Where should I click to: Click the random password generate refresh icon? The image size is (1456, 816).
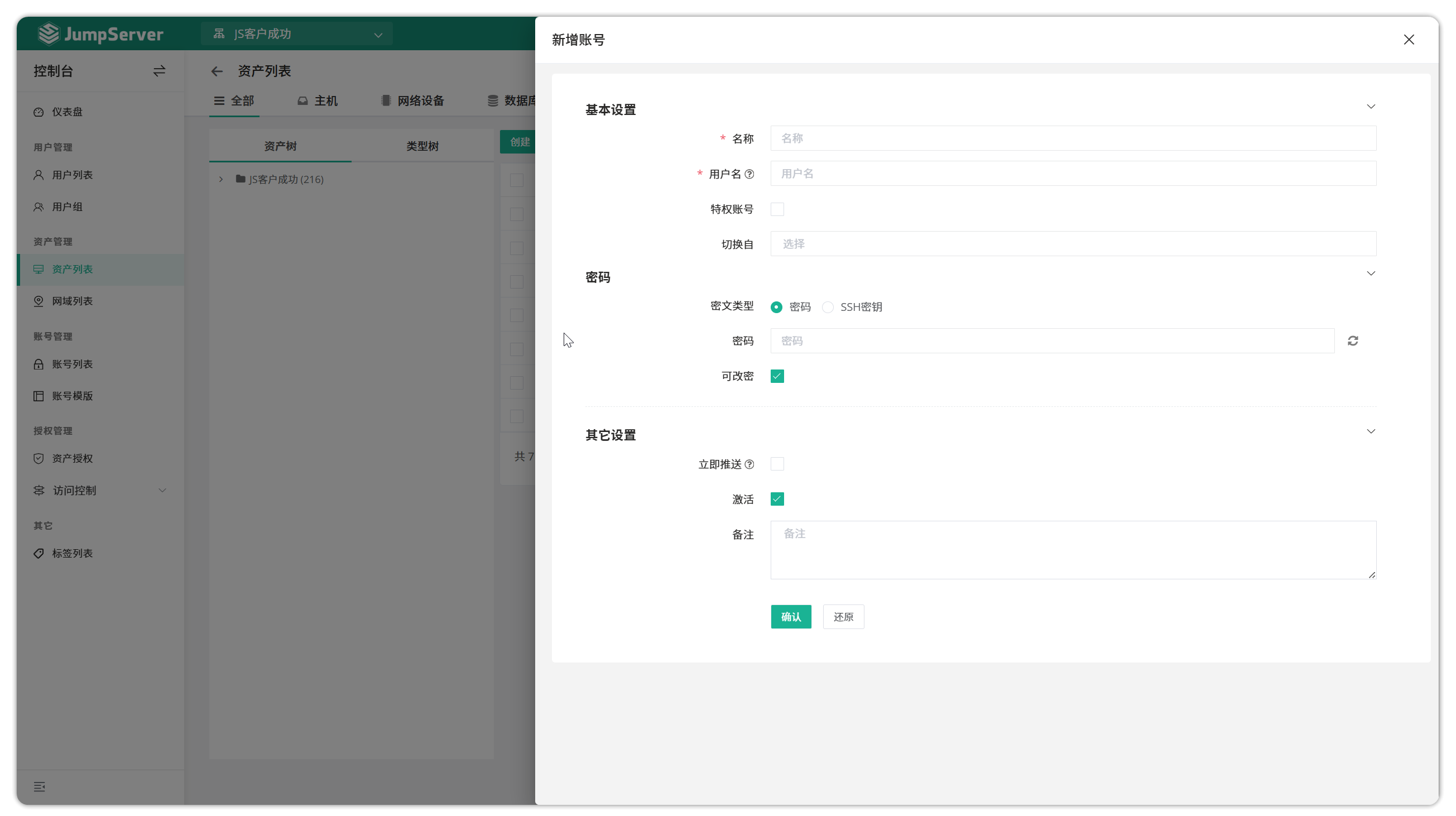(1353, 341)
